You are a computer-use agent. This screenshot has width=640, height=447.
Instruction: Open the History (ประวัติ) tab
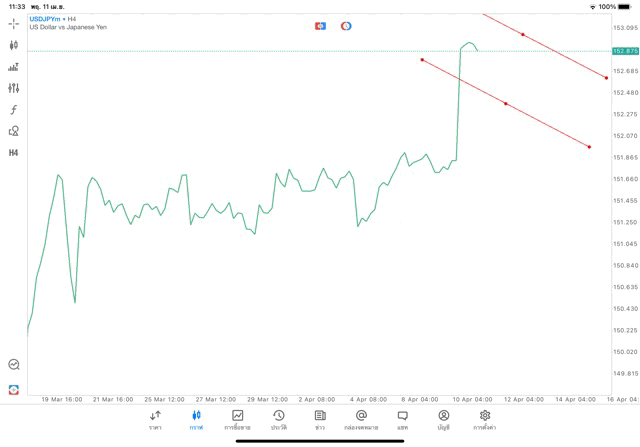278,419
